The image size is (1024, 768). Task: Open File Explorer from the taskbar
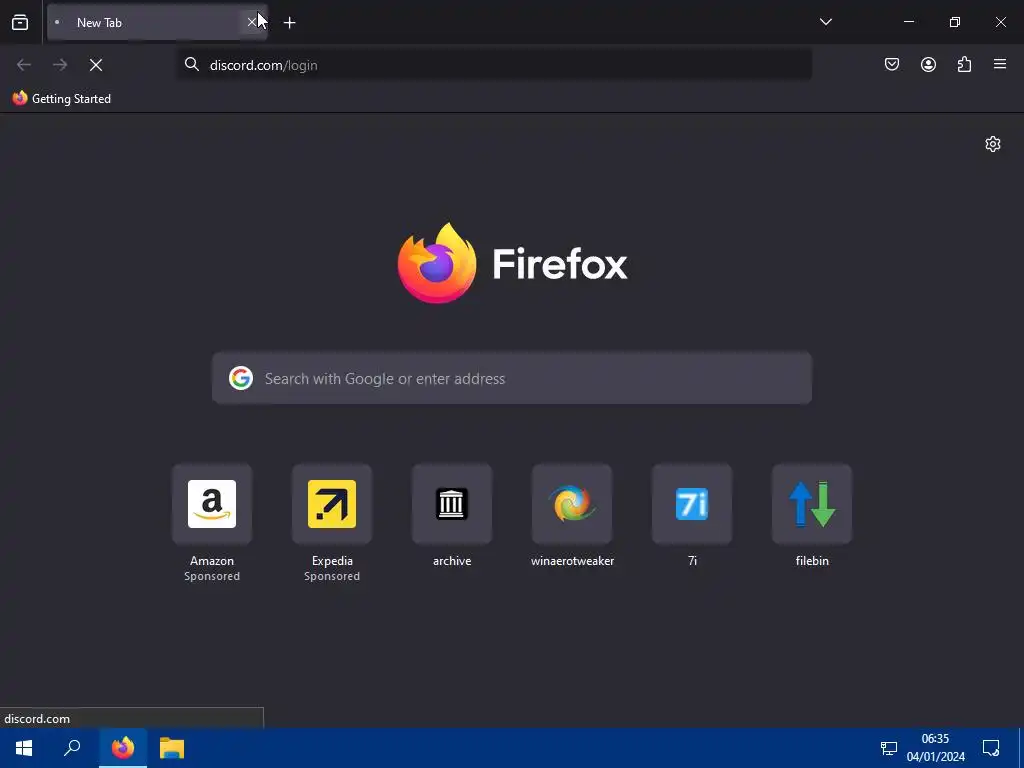tap(172, 748)
